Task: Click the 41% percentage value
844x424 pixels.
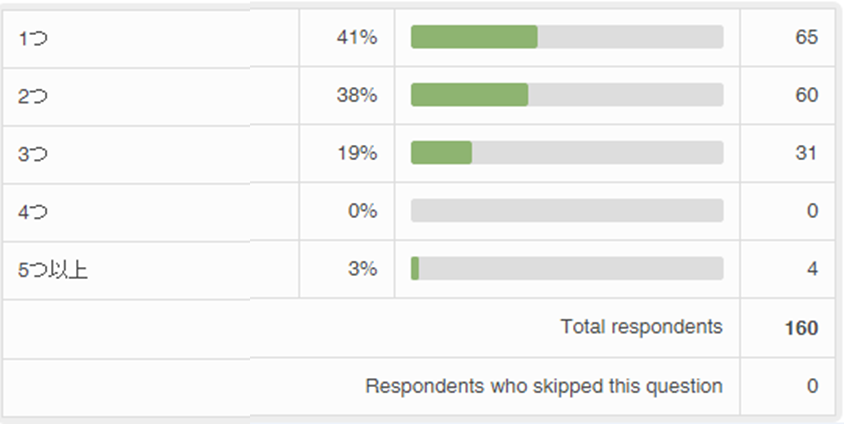Action: click(357, 38)
